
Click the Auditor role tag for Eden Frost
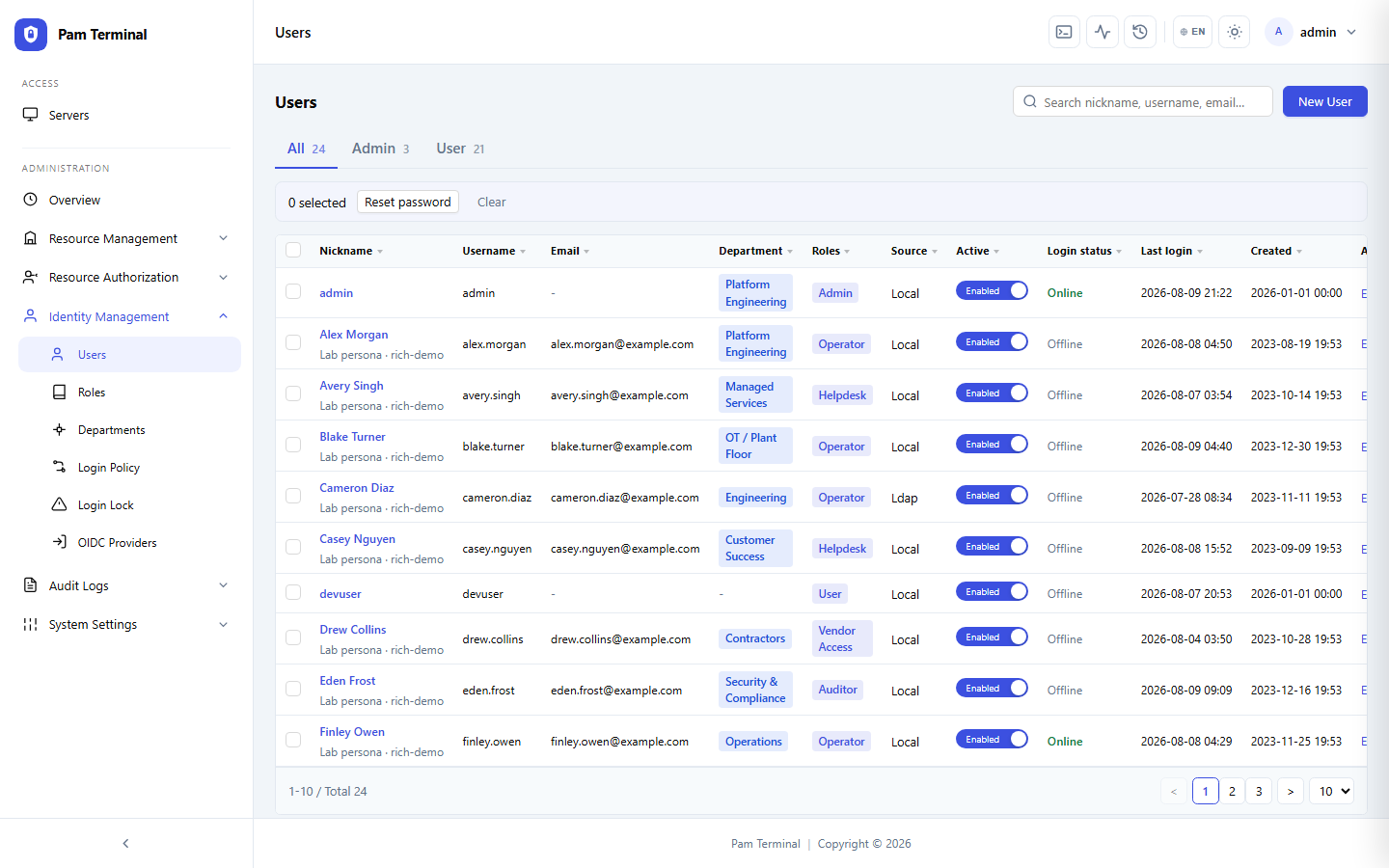[837, 690]
